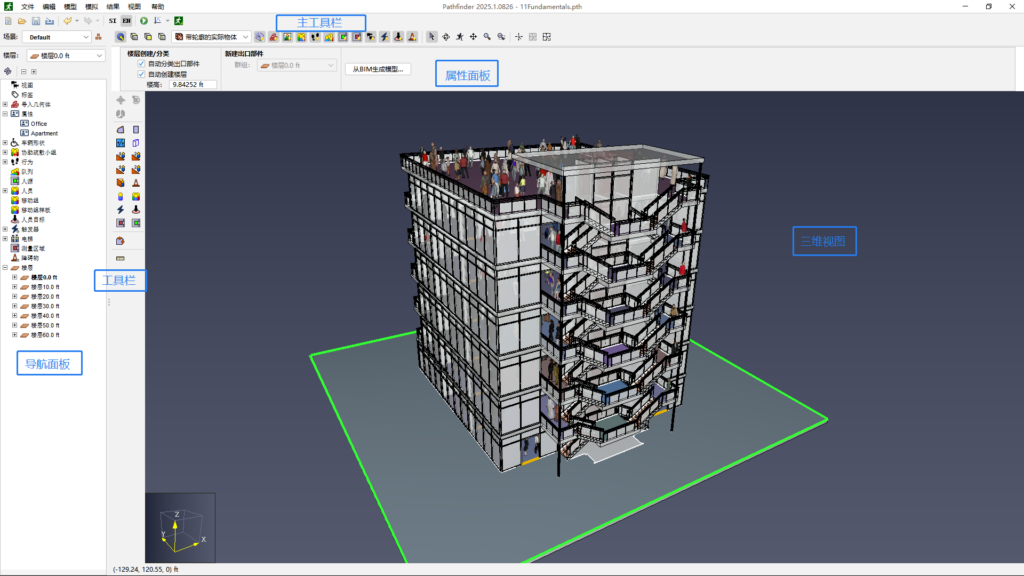Open the 结果 menu
The height and width of the screenshot is (576, 1024).
[x=113, y=6]
